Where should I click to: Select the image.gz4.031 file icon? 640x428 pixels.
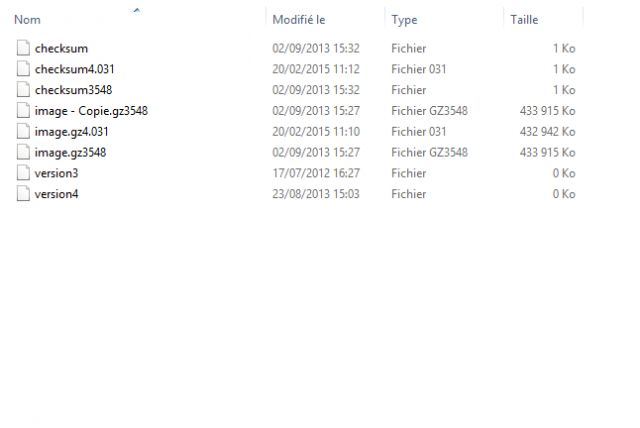tap(23, 131)
